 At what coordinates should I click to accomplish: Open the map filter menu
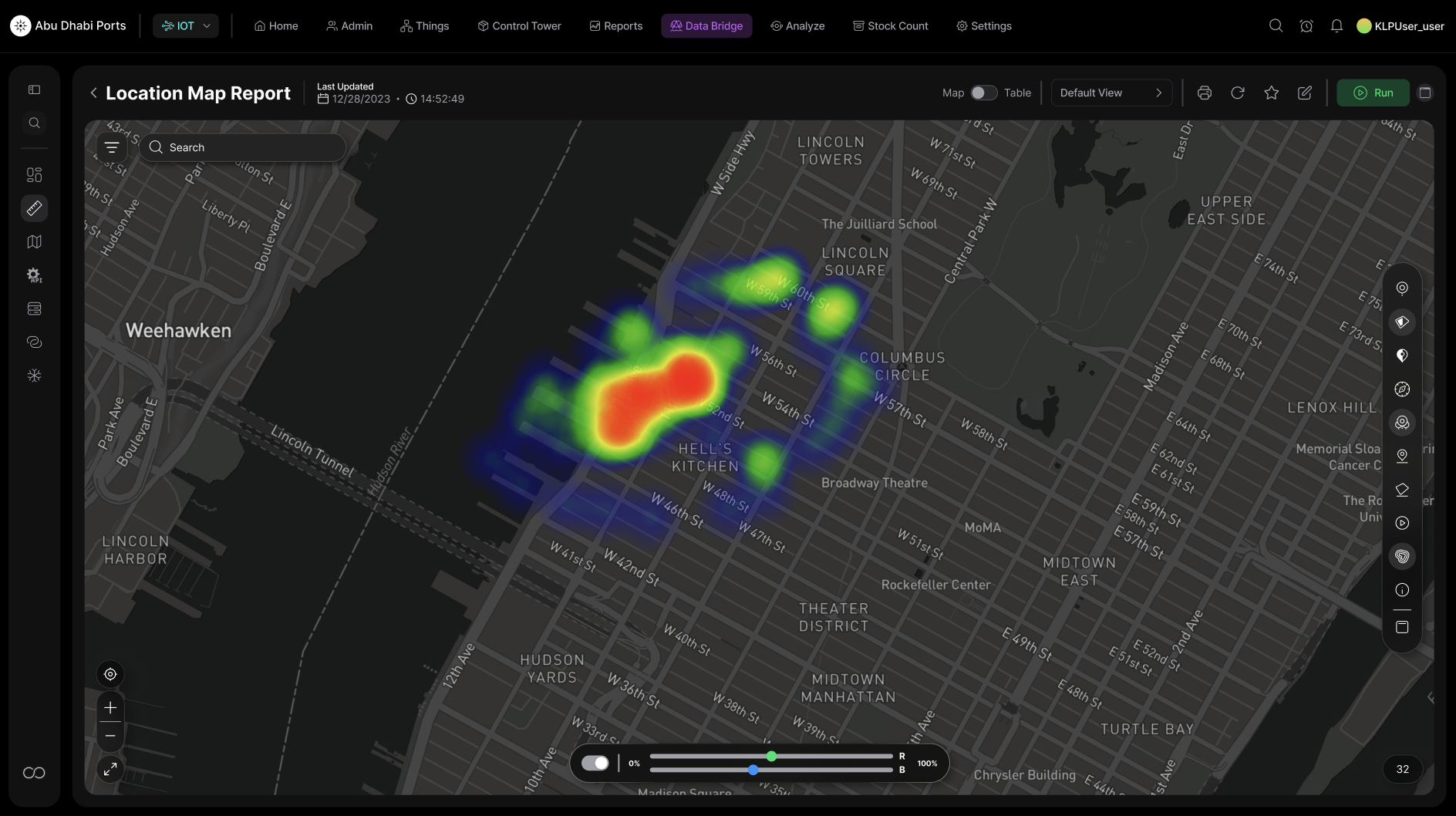[x=112, y=147]
